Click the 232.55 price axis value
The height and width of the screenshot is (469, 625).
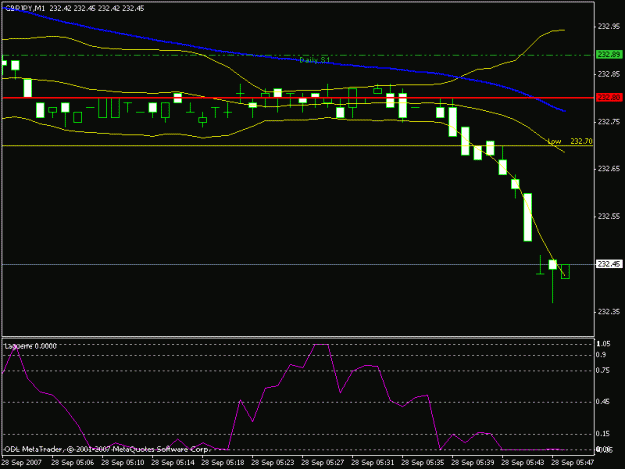609,216
